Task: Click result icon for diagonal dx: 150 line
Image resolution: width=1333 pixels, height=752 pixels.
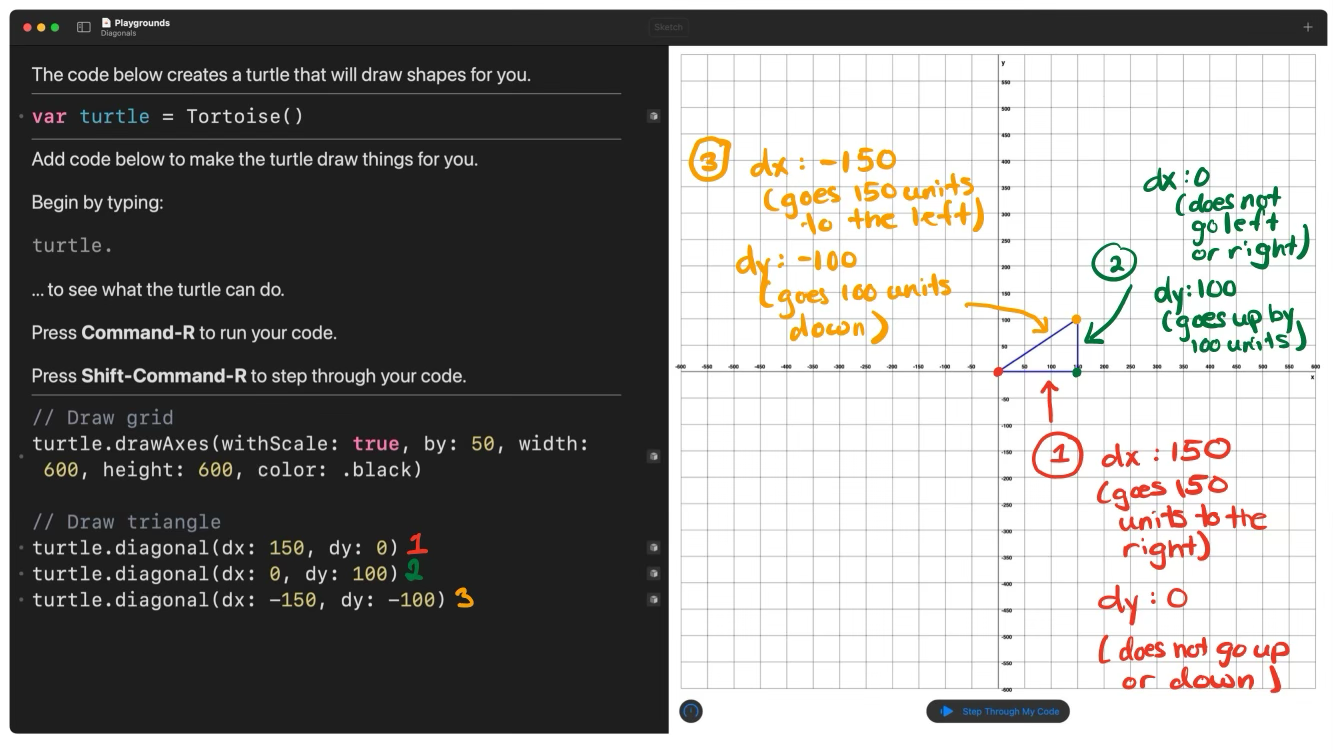Action: coord(653,548)
